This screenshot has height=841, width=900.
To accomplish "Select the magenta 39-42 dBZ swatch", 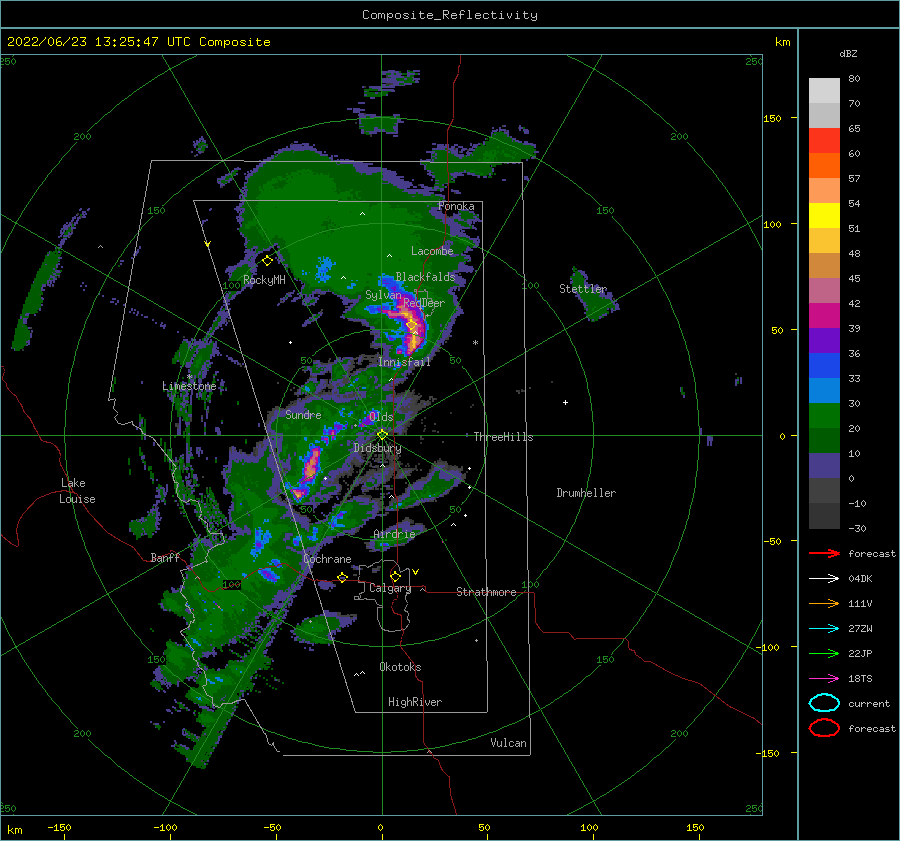I will tap(824, 316).
